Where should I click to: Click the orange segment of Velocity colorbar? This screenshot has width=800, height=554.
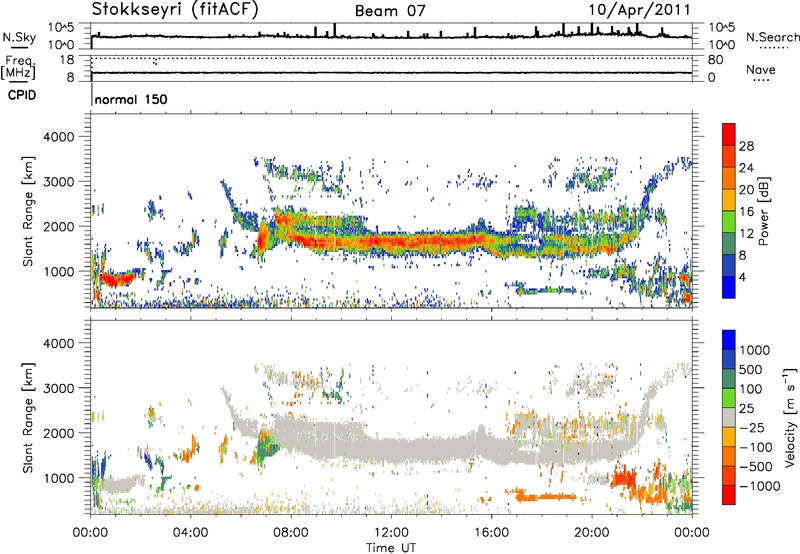click(x=729, y=457)
